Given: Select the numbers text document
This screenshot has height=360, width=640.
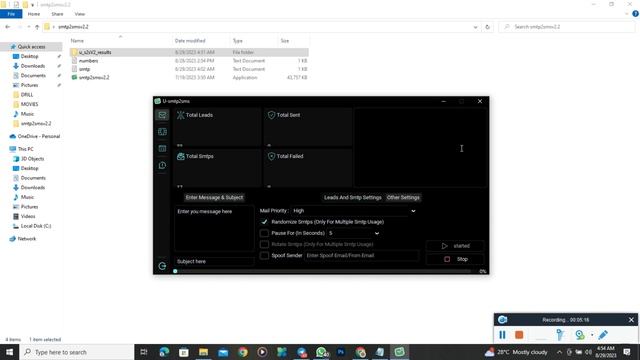Looking at the screenshot, I should tap(88, 61).
